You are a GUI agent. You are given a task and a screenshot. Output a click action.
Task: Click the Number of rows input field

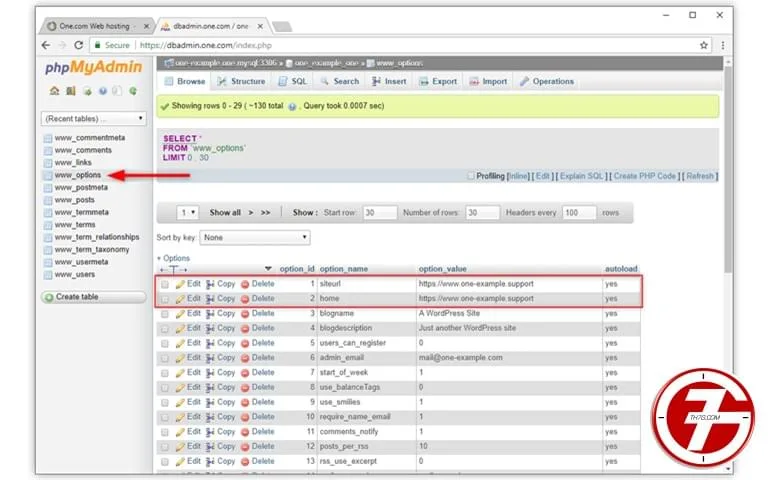pos(482,213)
